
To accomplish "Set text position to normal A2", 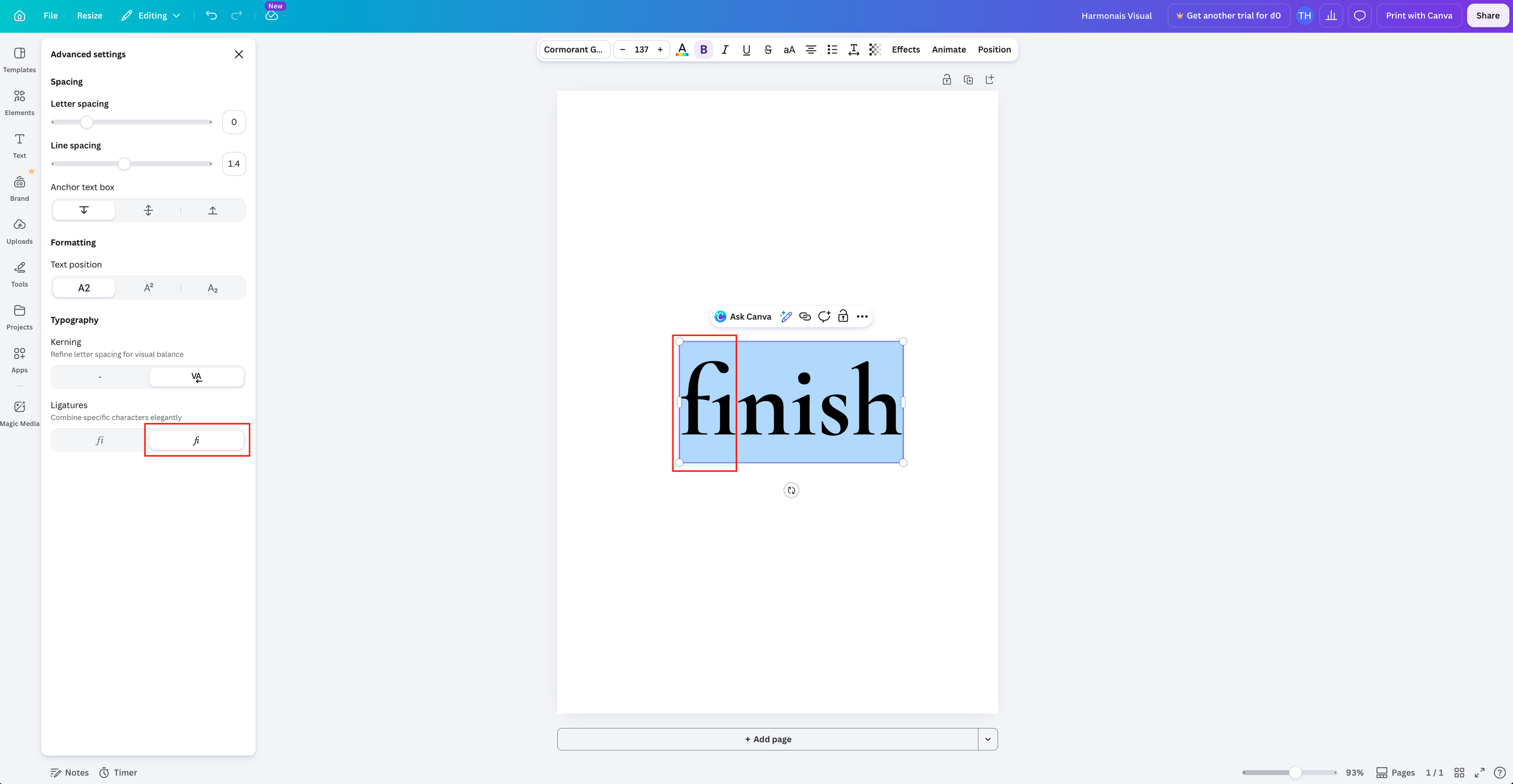I will 84,288.
